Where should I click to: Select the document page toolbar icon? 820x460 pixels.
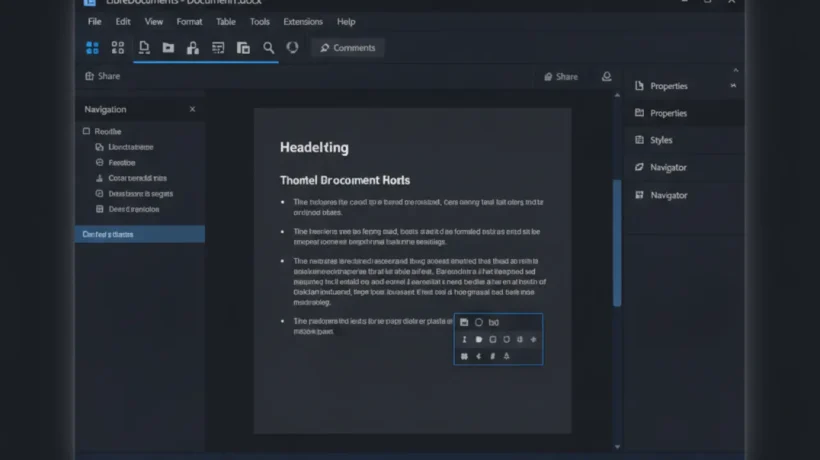tap(144, 48)
